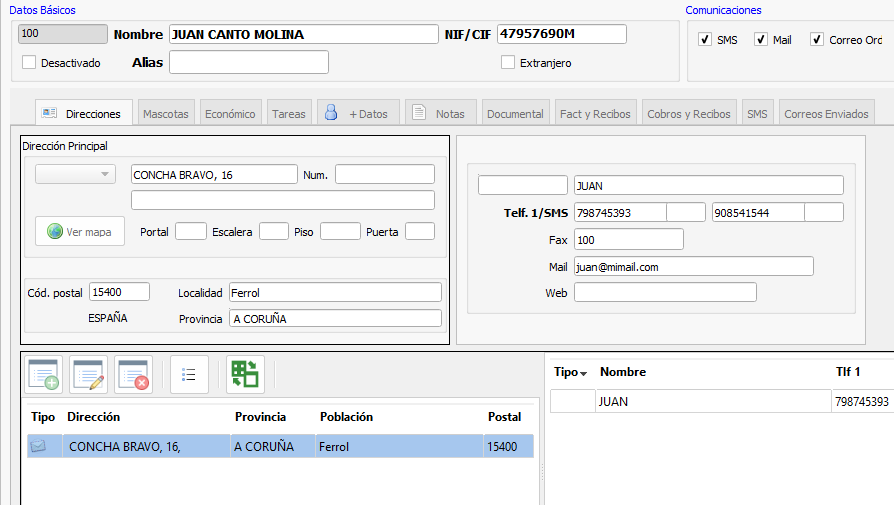
Task: Click the NIF/CIF field
Action: coord(562,34)
